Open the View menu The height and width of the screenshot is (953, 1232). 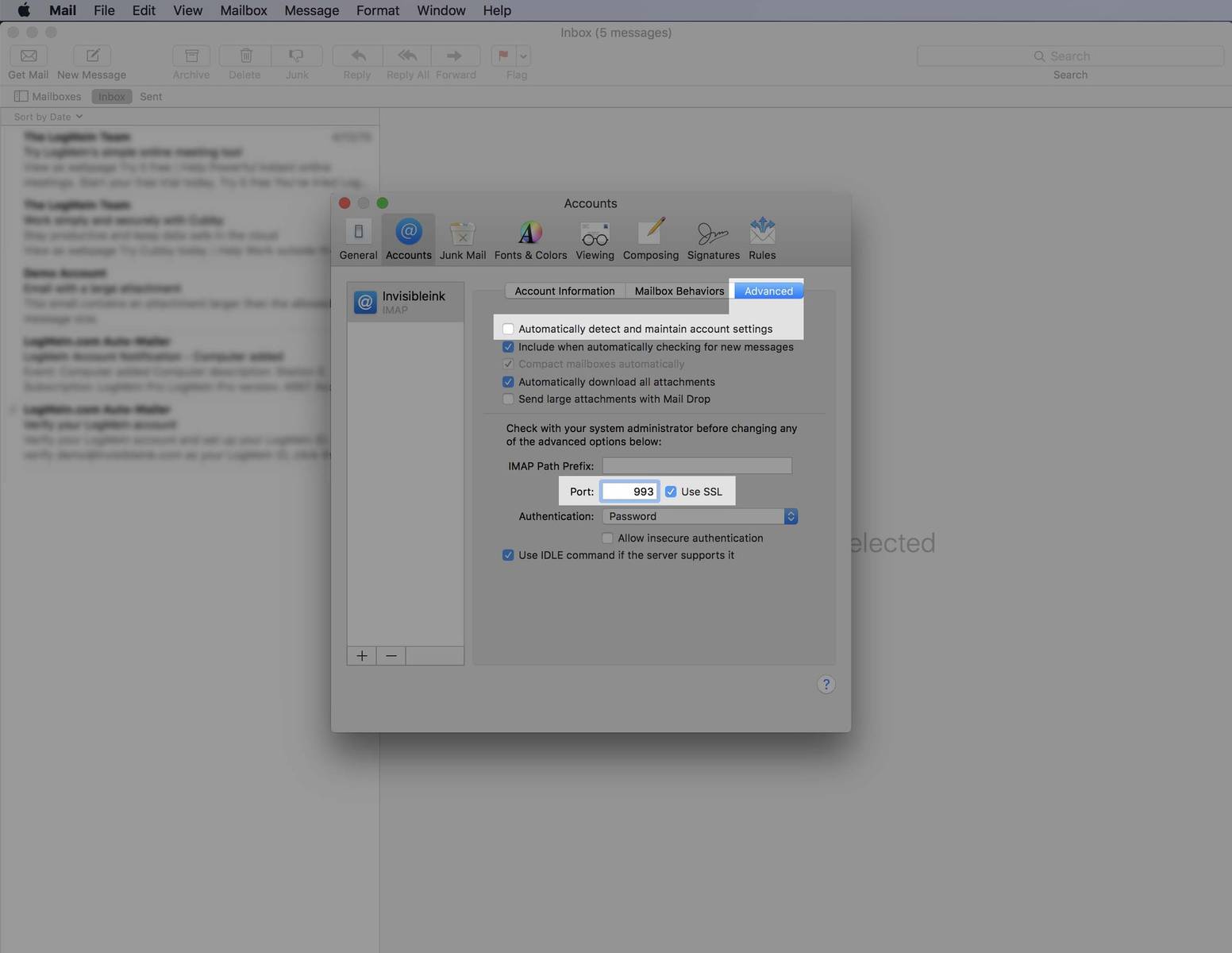click(x=188, y=10)
